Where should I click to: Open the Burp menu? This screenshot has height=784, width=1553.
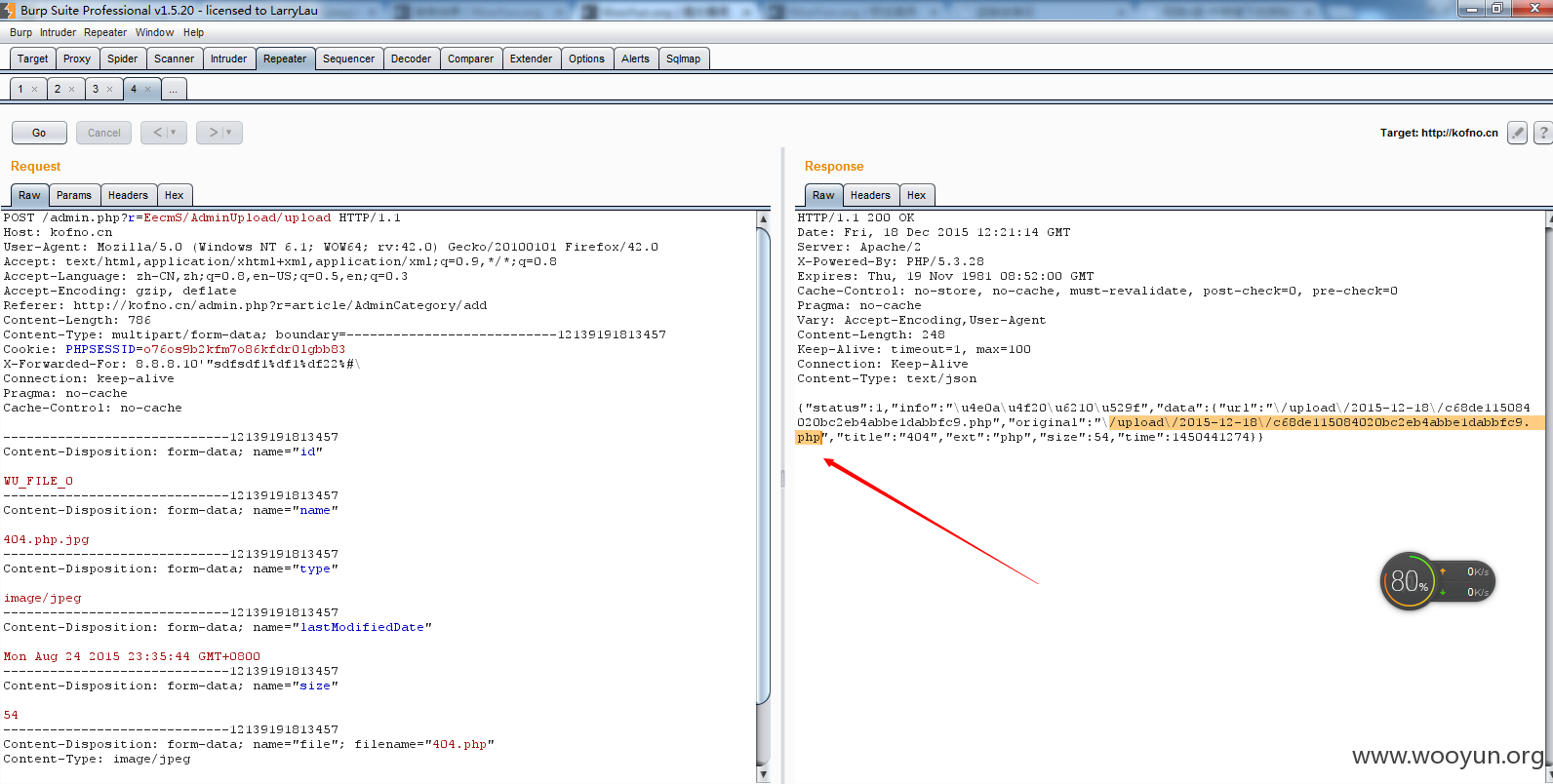coord(20,32)
